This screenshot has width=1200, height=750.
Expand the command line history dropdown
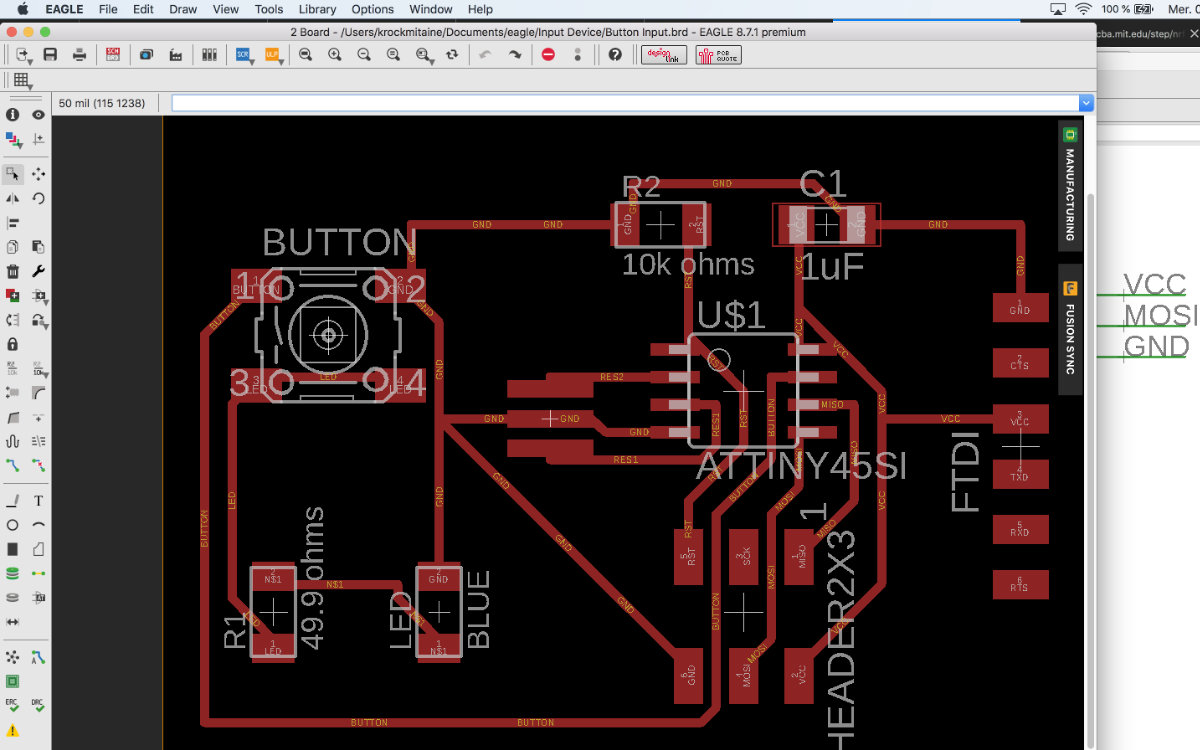tap(1086, 103)
